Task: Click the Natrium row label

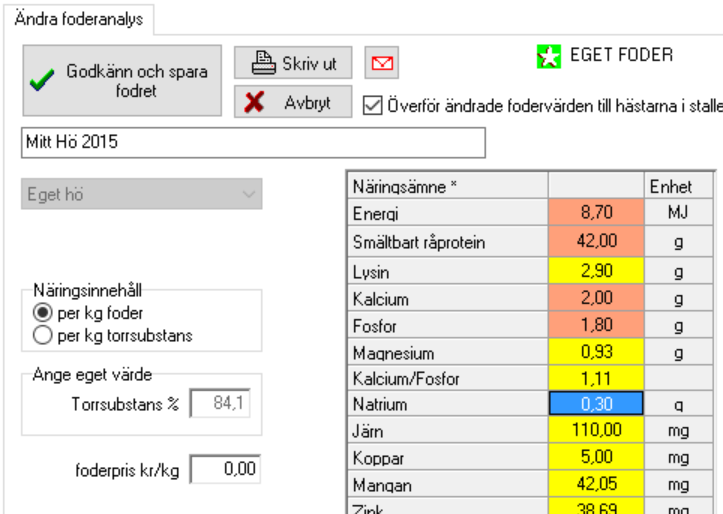Action: (x=448, y=404)
